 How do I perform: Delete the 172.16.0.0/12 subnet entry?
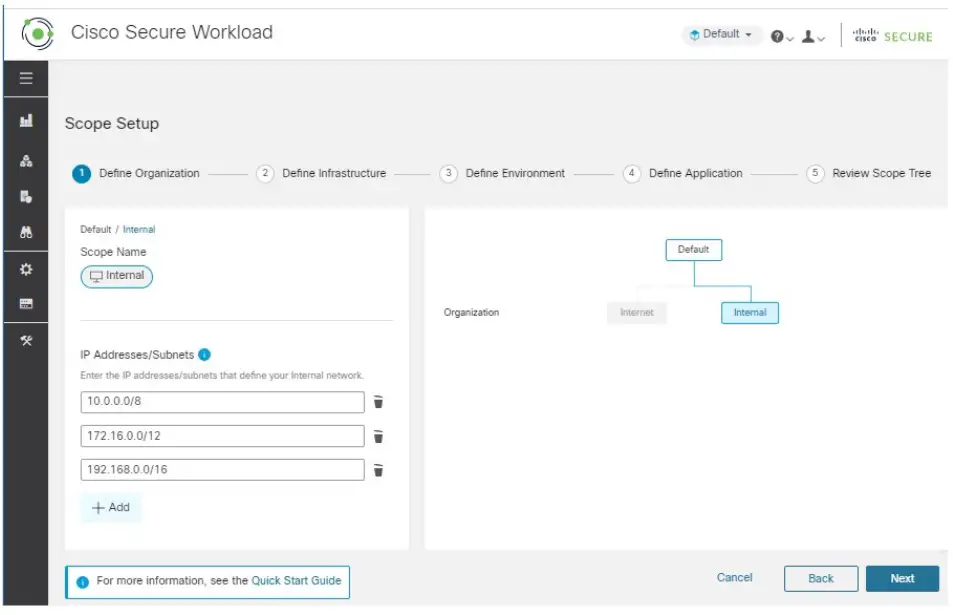[378, 436]
